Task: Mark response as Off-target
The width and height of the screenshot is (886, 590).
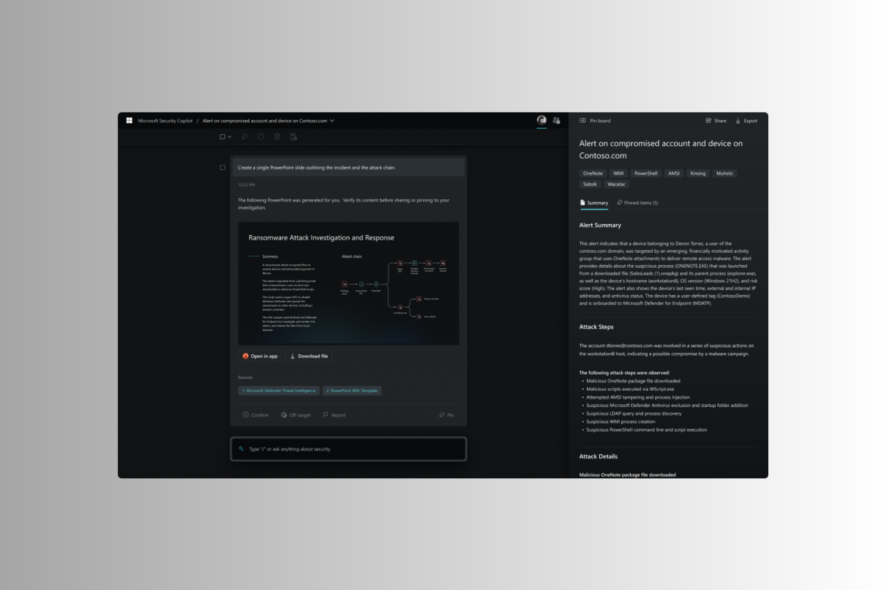Action: click(x=296, y=415)
